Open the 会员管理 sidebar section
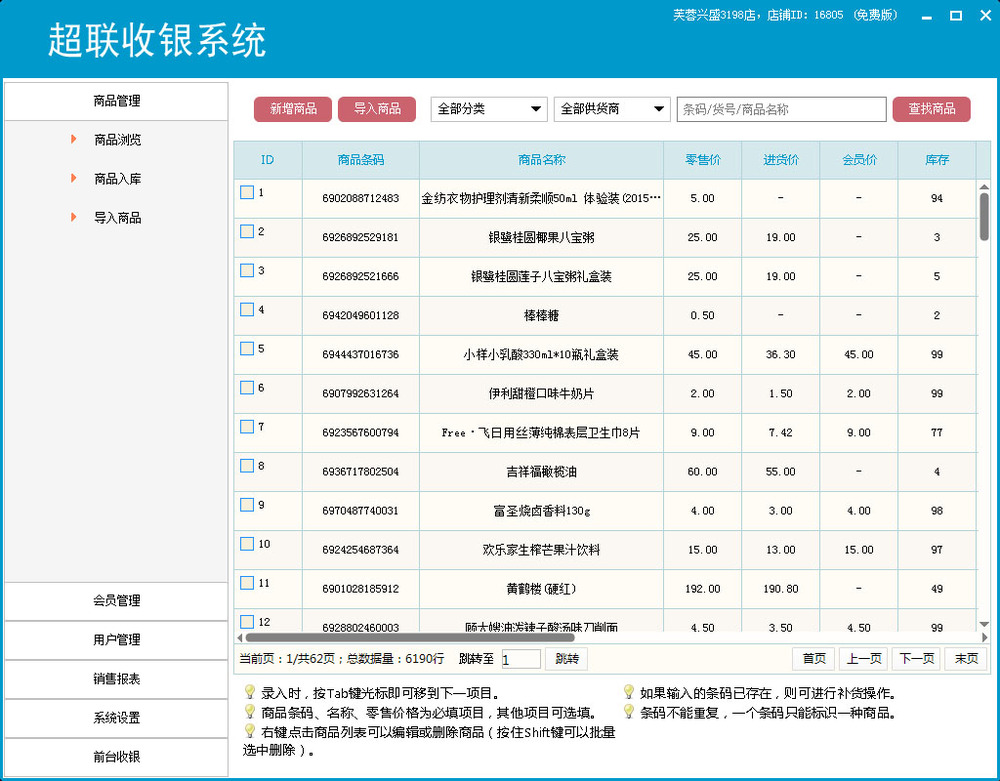Screen dimensions: 1000x781 point(116,601)
